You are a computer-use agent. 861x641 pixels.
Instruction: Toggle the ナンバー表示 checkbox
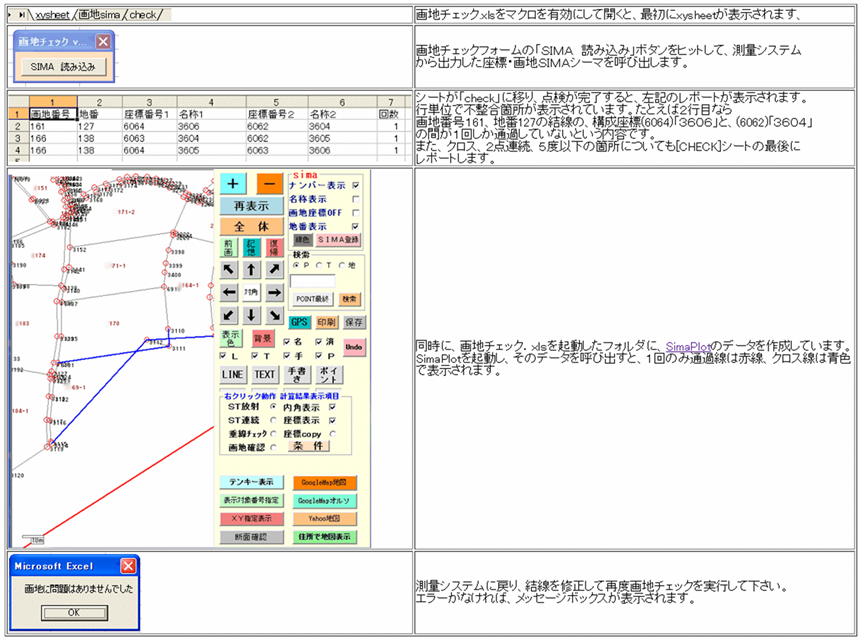[355, 186]
